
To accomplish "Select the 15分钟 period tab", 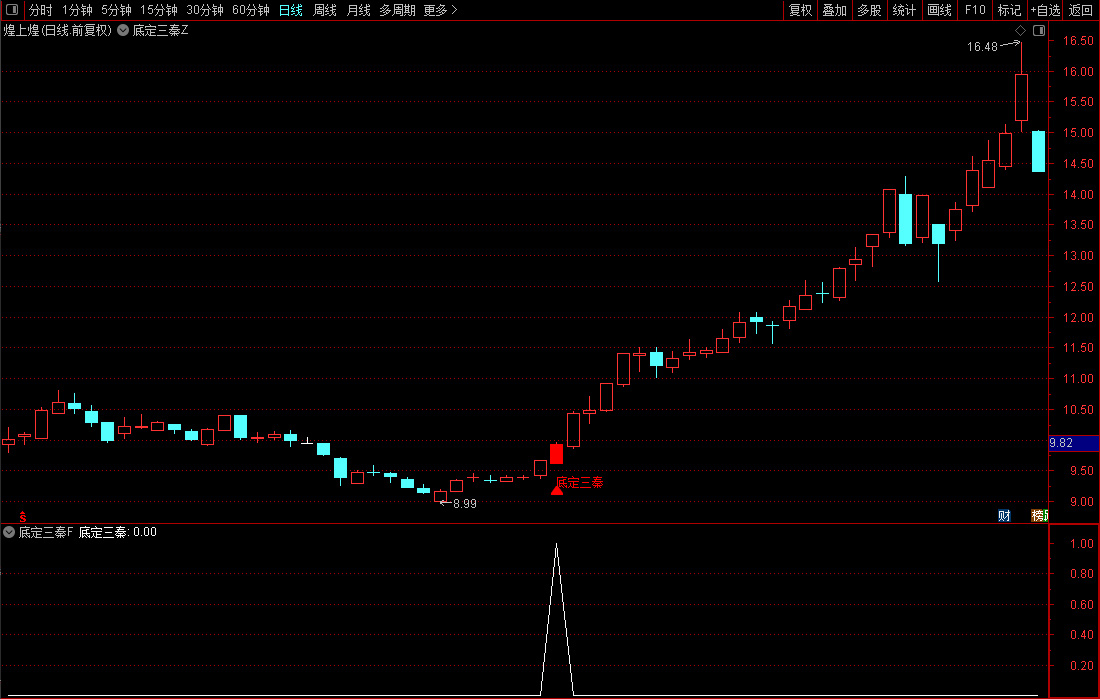I will coord(159,10).
